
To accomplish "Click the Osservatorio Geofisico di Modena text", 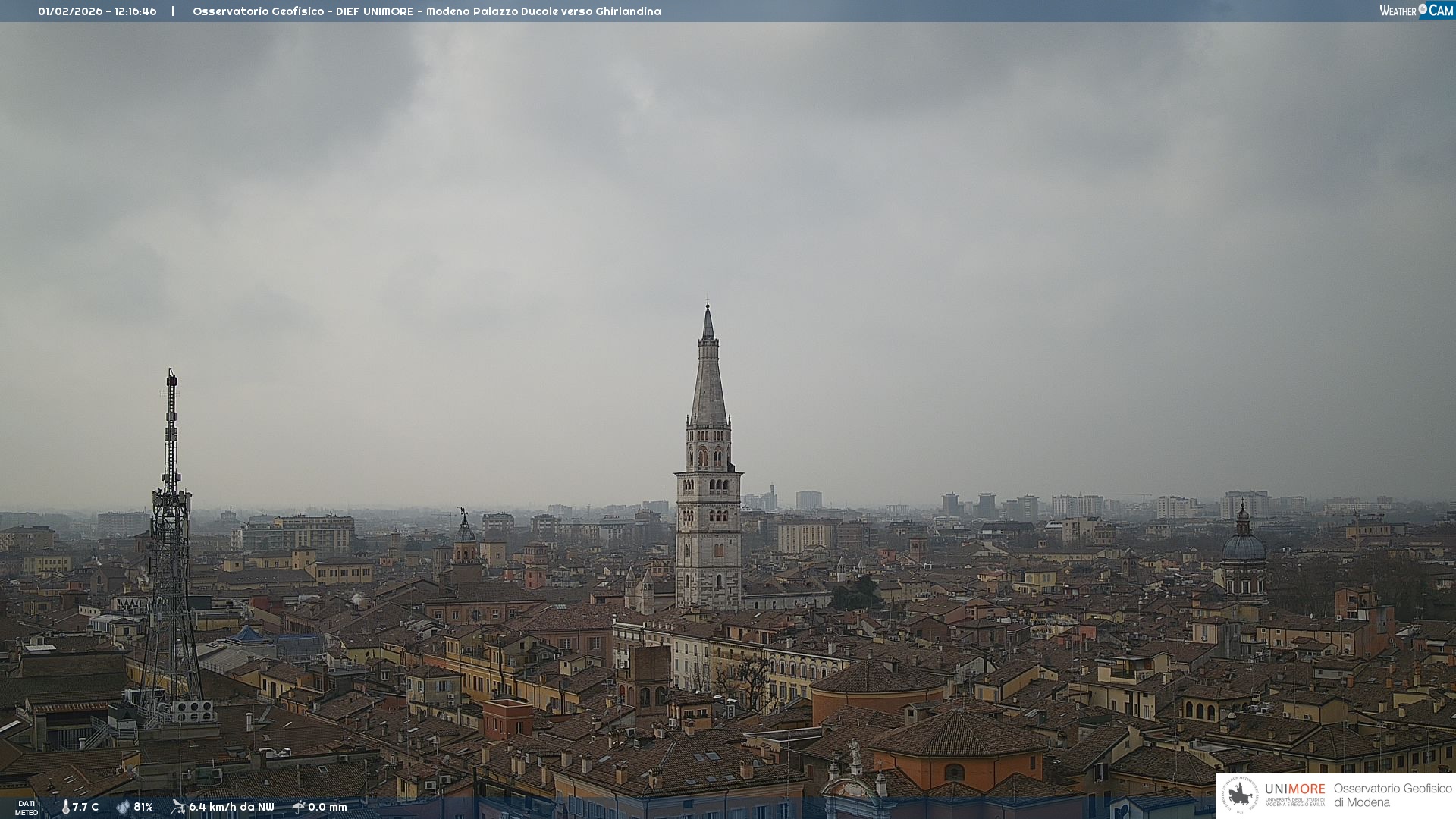I will pyautogui.click(x=1392, y=795).
